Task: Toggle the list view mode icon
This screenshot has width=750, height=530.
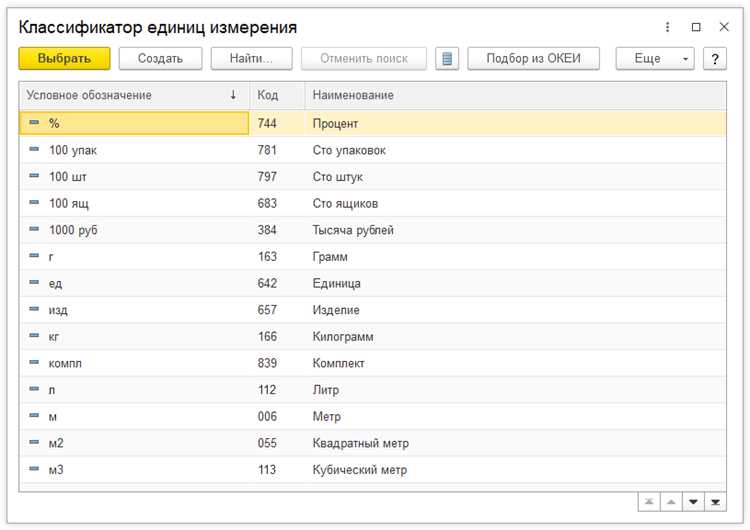Action: 447,58
